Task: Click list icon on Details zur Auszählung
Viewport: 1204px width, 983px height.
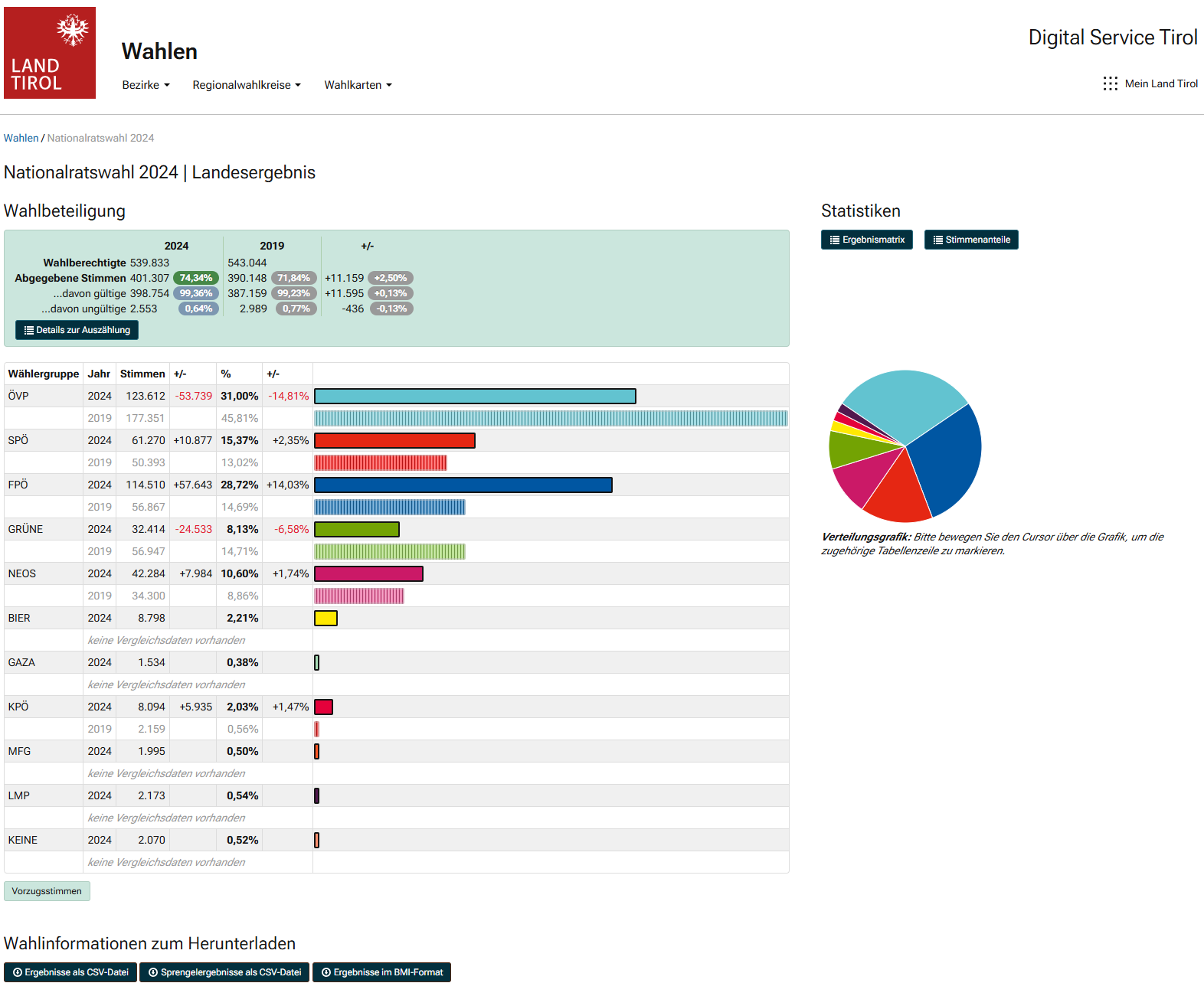Action: tap(29, 331)
